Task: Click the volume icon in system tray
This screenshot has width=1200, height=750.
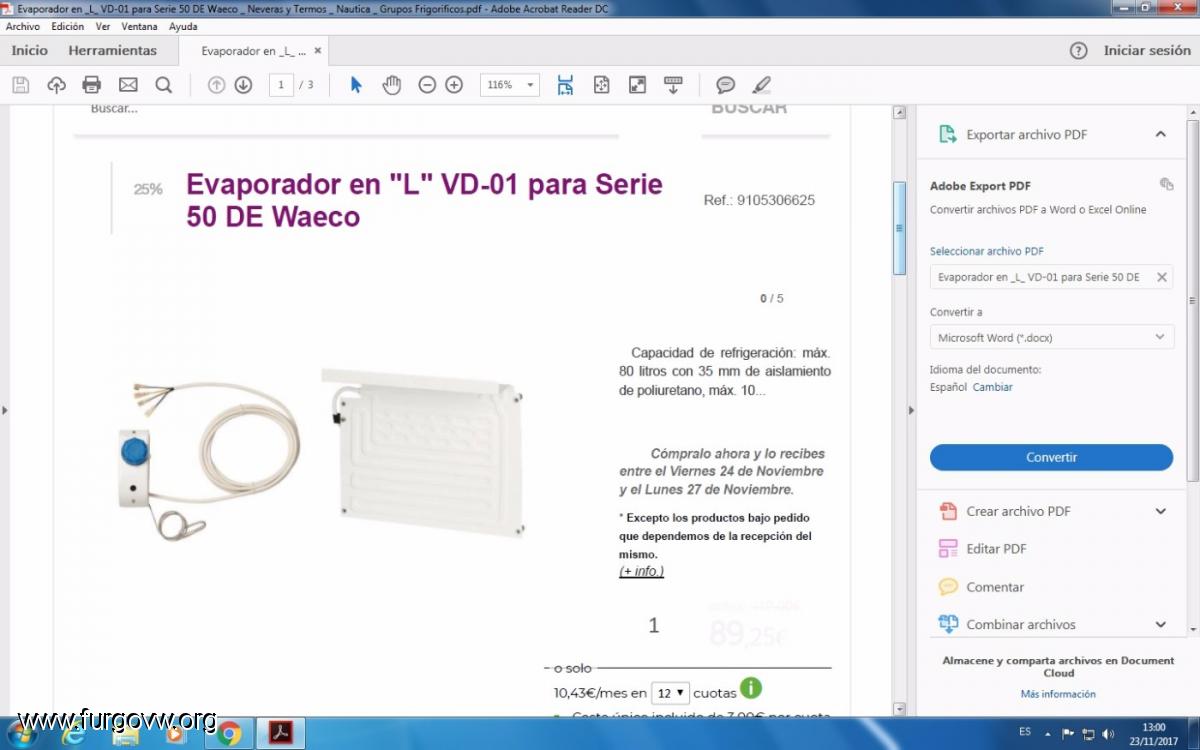Action: pos(1107,734)
